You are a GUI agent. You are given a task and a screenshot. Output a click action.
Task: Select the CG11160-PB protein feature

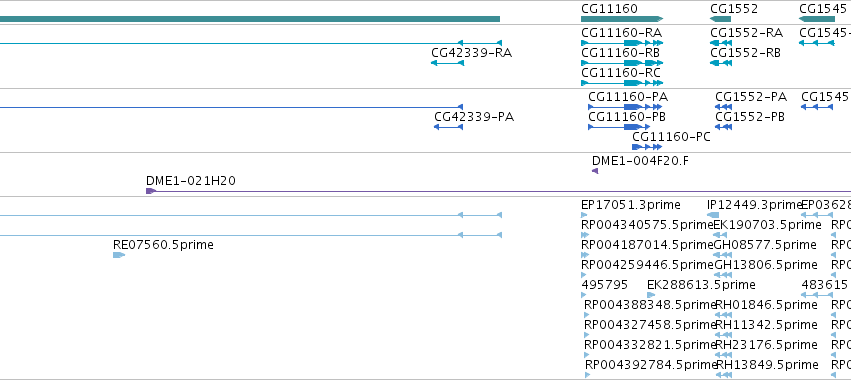click(619, 127)
